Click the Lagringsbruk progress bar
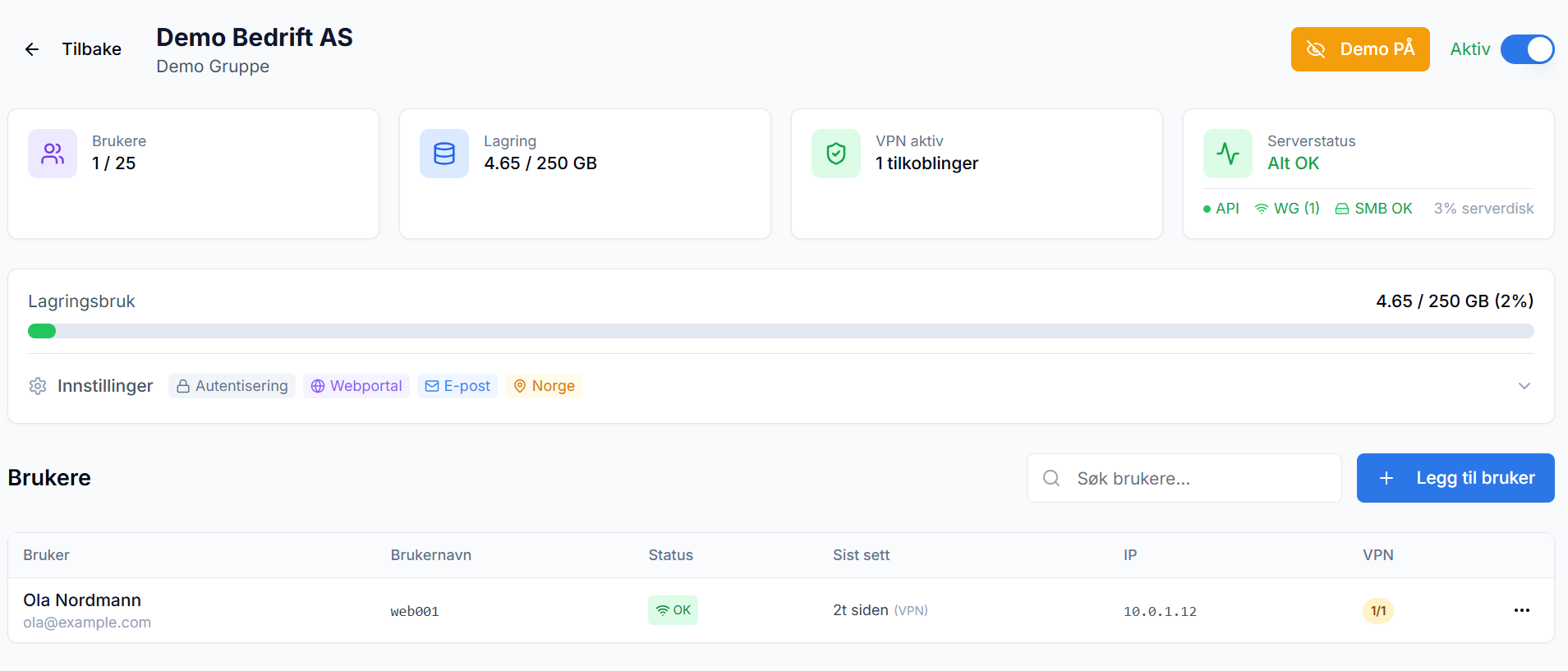Viewport: 1568px width, 671px height. [x=780, y=331]
